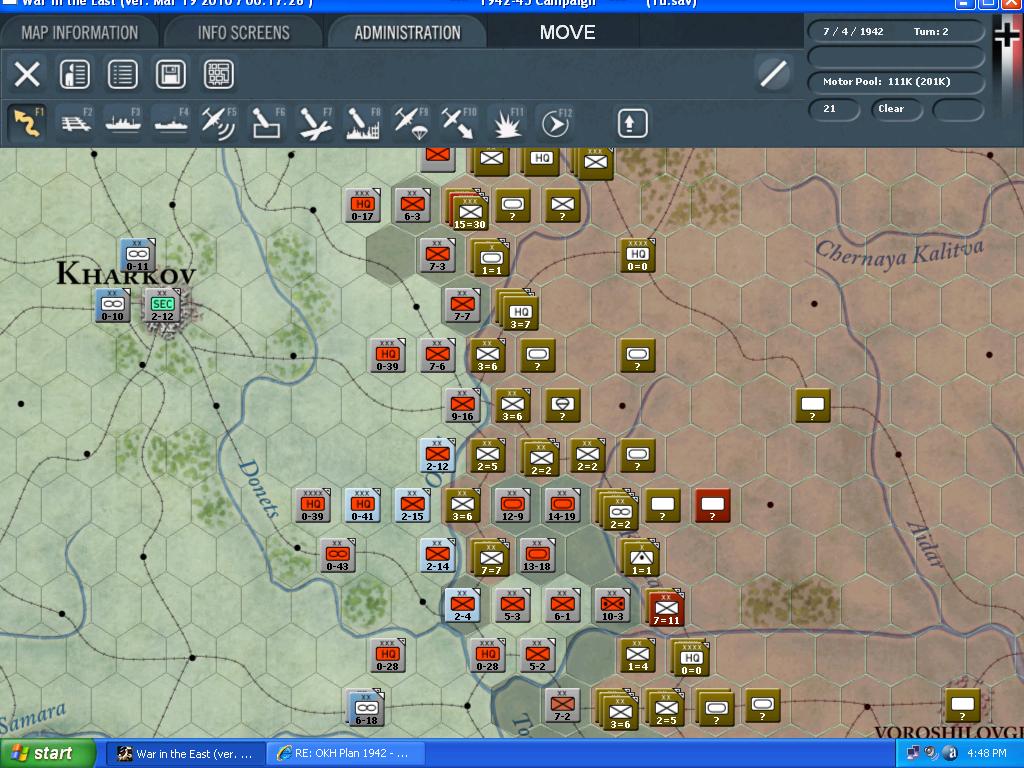Viewport: 1024px width, 768px height.
Task: Select the HQ 0-17 counter
Action: [362, 206]
